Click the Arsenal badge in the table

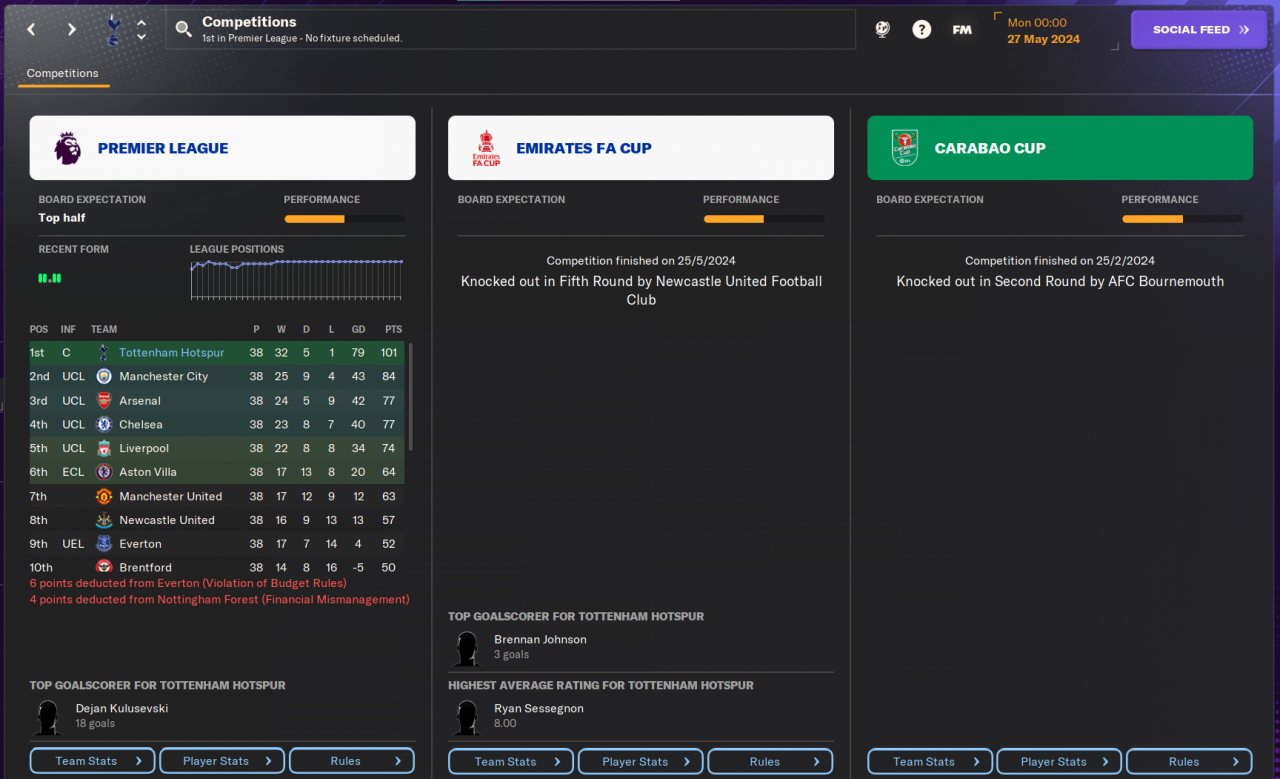click(103, 400)
